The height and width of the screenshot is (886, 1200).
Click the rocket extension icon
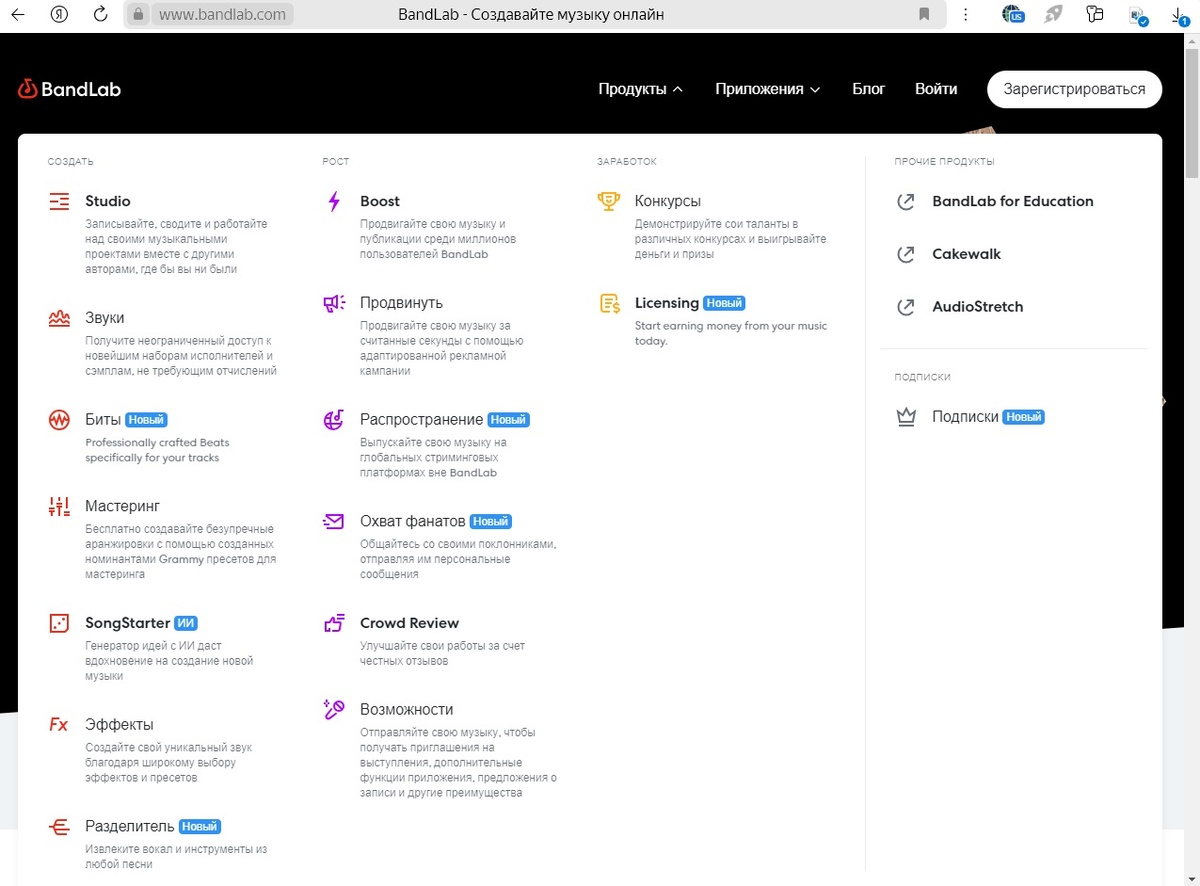(x=1054, y=15)
